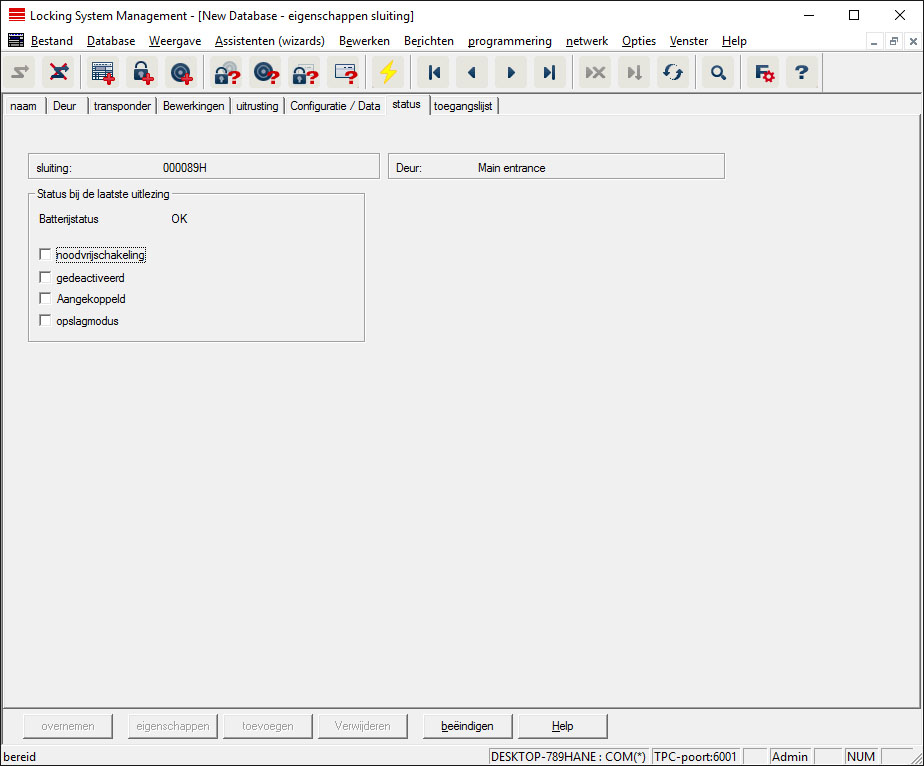Go to next record arrow
Screen dimensions: 924x766
pyautogui.click(x=511, y=73)
